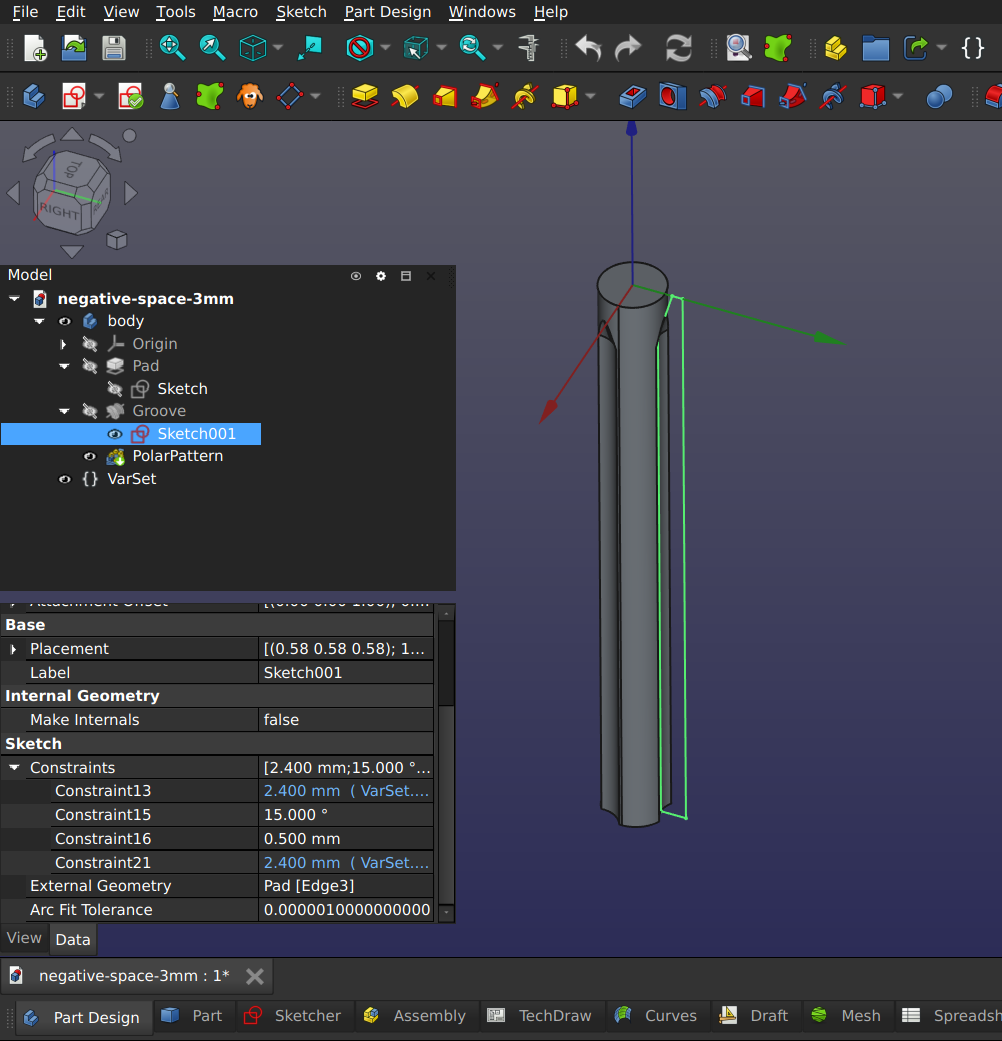Select the Revolution tool
1002x1041 pixels.
pyautogui.click(x=404, y=97)
